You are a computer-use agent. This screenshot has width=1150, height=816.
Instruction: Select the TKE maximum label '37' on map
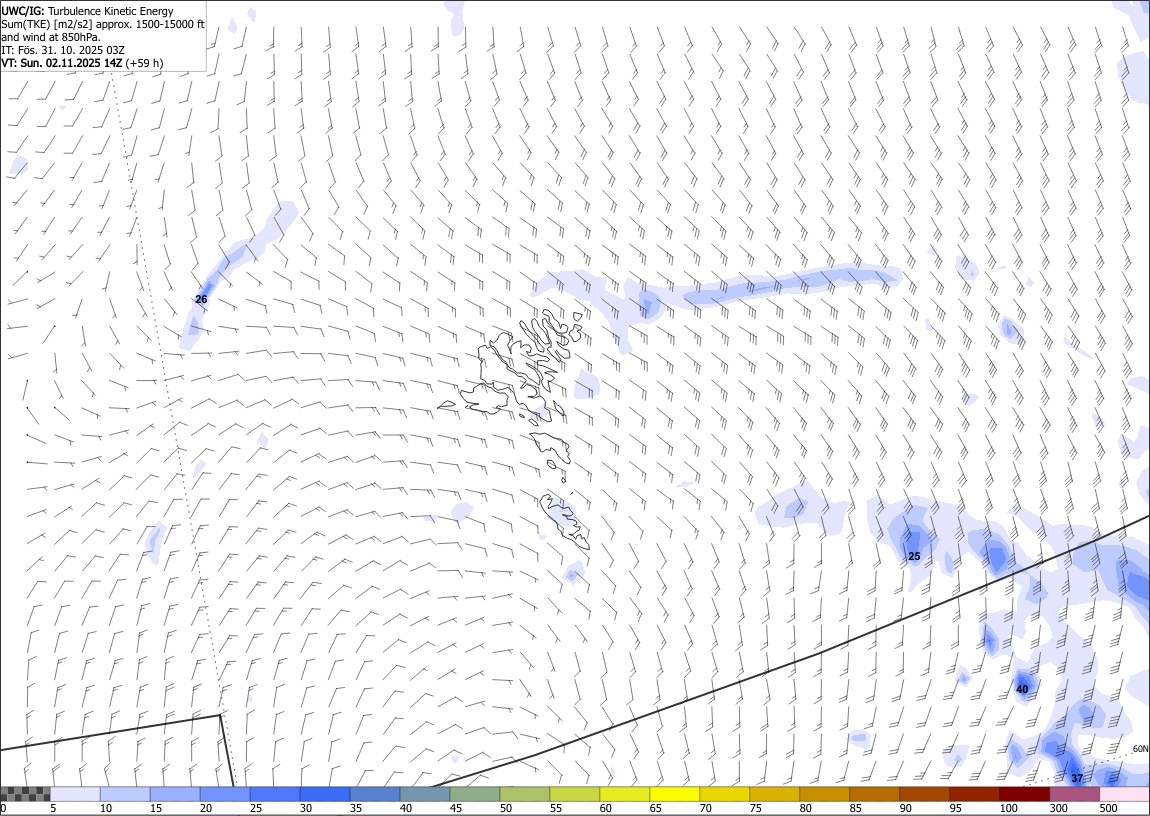click(x=1077, y=779)
